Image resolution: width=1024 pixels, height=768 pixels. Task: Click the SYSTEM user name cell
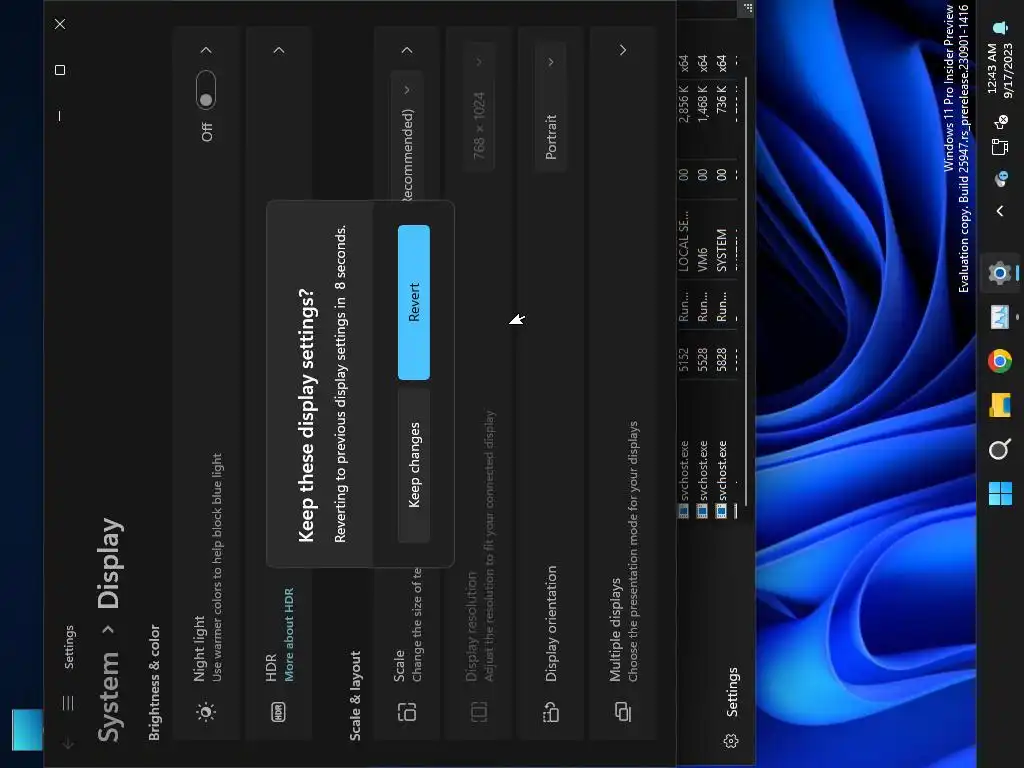[721, 249]
